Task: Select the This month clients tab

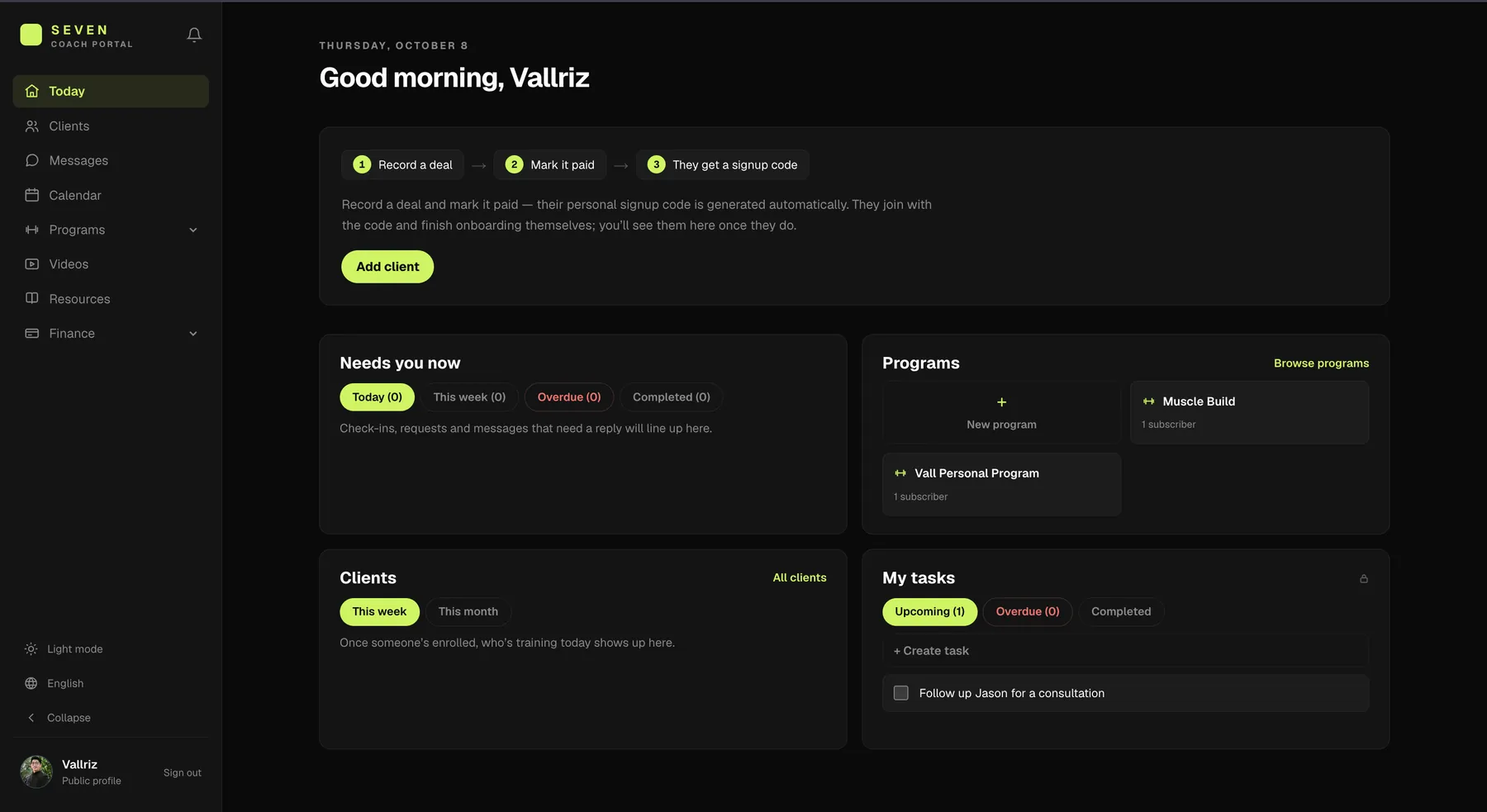Action: [468, 612]
